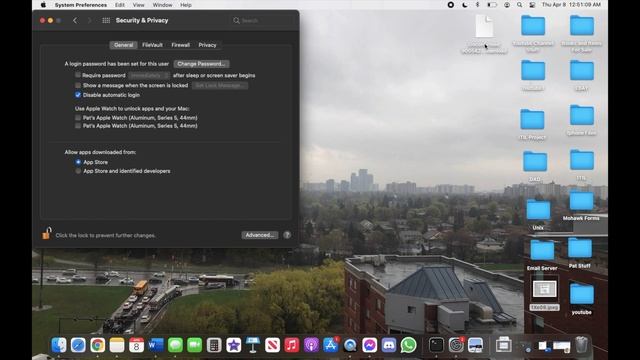Open WhatsApp from the Dock
The height and width of the screenshot is (360, 640).
tap(408, 345)
